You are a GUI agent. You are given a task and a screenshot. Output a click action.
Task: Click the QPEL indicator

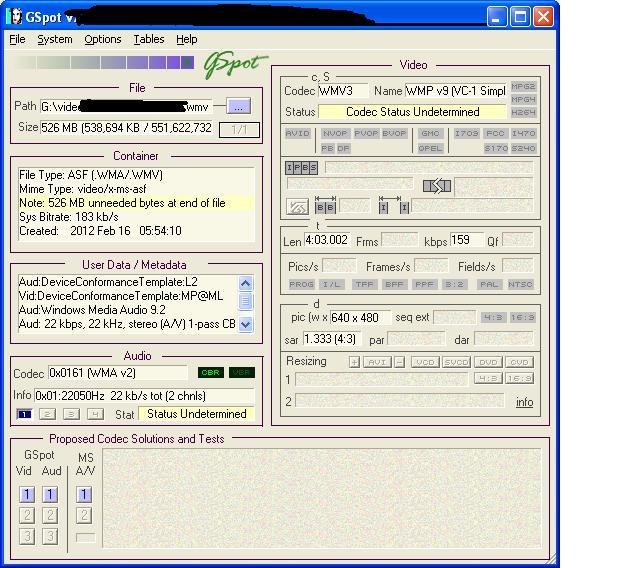click(430, 148)
